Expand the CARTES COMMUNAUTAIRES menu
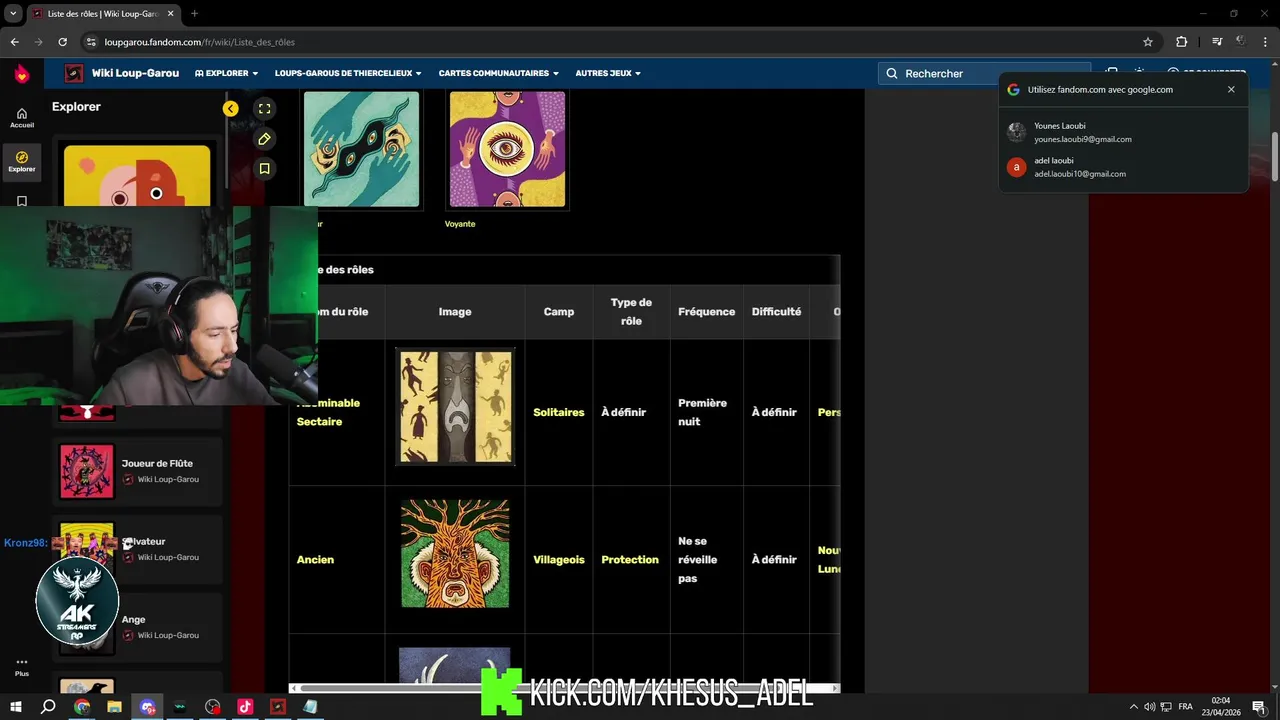This screenshot has height=720, width=1280. (498, 73)
